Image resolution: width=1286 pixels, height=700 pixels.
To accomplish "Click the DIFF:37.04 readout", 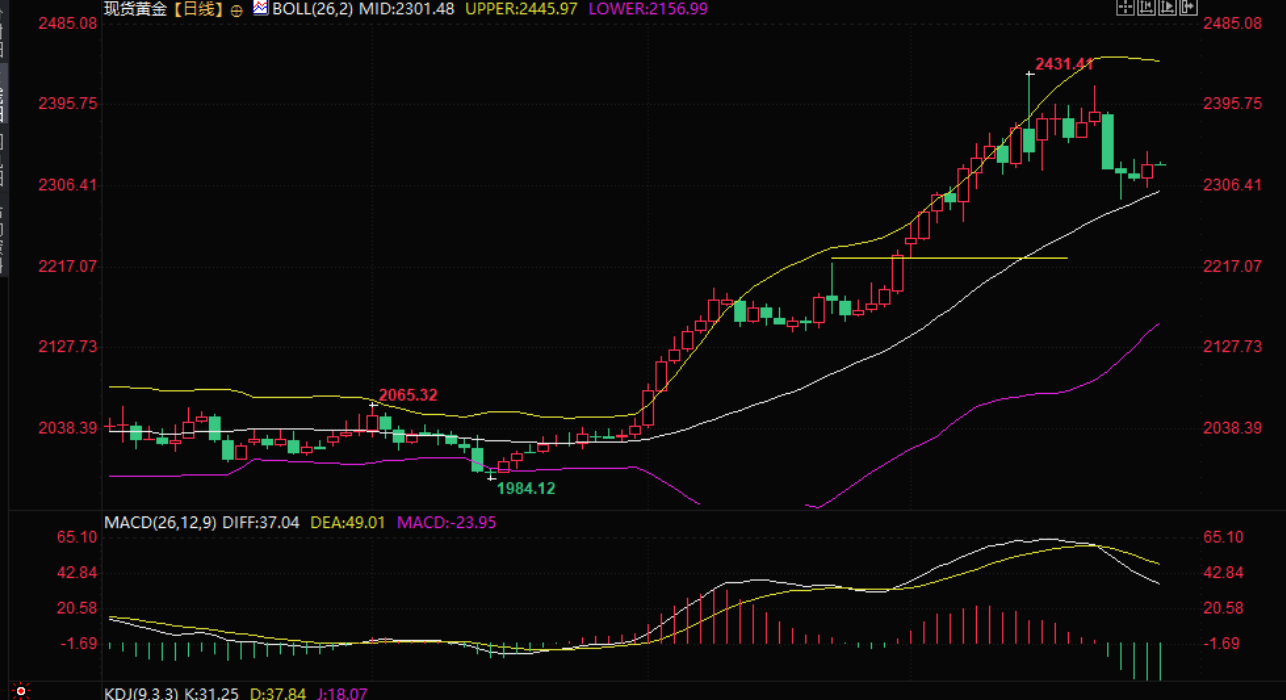I will tap(260, 522).
